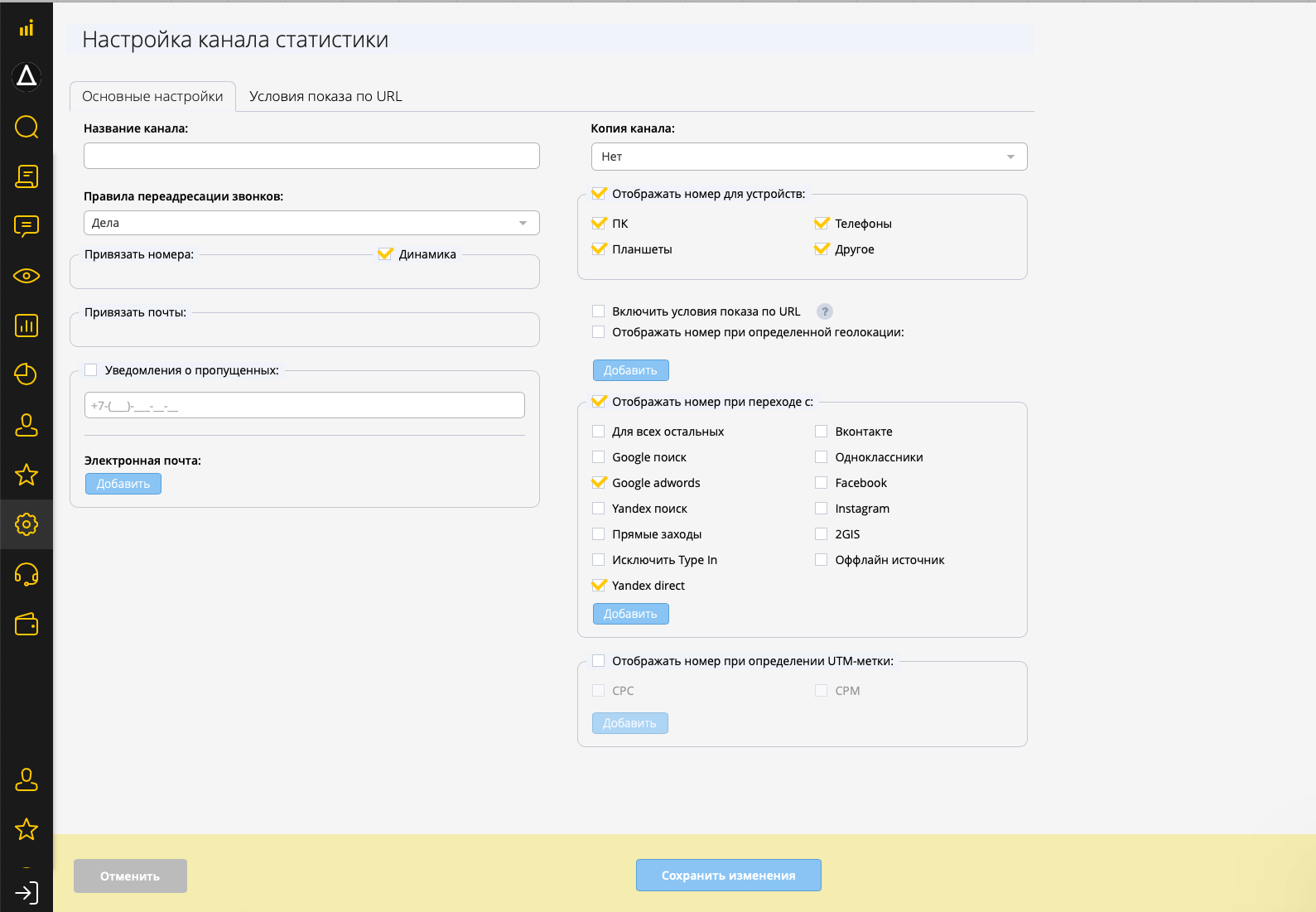Image resolution: width=1316 pixels, height=912 pixels.
Task: Enable Уведомления о пропущенных checkbox
Action: pyautogui.click(x=91, y=370)
